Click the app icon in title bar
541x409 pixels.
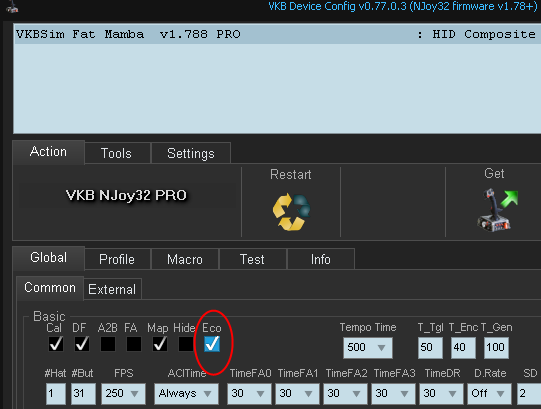12,6
